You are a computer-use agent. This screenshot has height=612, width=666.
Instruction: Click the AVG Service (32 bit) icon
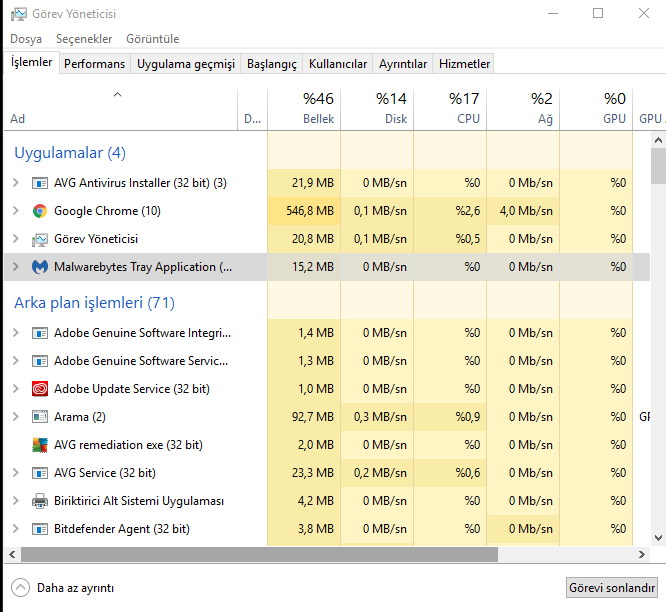40,473
